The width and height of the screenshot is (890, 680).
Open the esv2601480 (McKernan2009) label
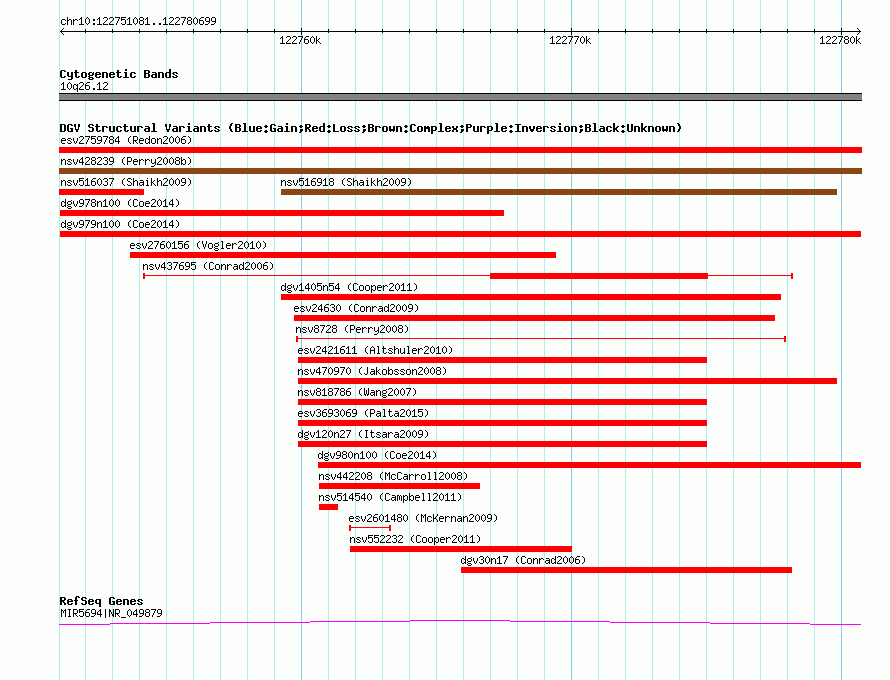[x=423, y=518]
